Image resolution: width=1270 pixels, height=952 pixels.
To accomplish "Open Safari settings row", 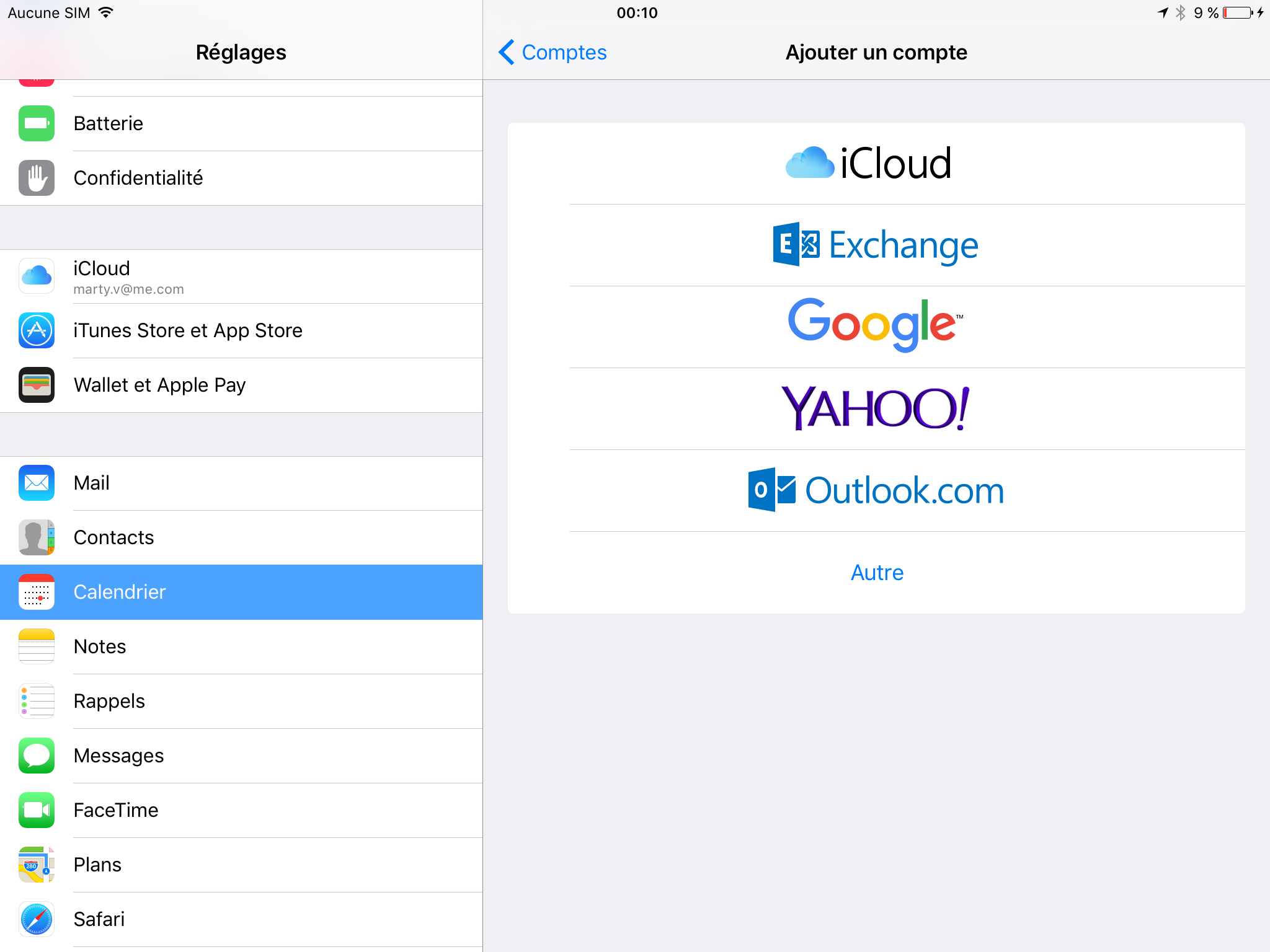I will [241, 919].
